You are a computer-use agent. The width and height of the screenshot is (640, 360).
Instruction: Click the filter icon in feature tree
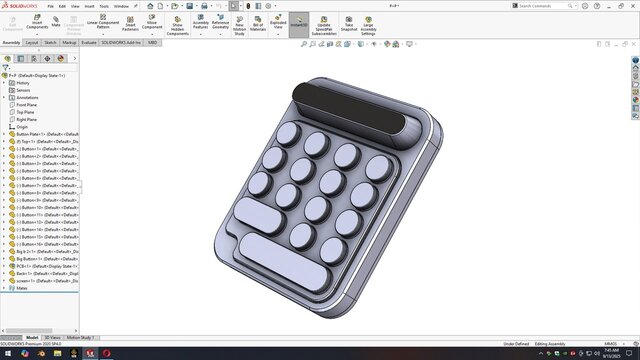[x=5, y=67]
